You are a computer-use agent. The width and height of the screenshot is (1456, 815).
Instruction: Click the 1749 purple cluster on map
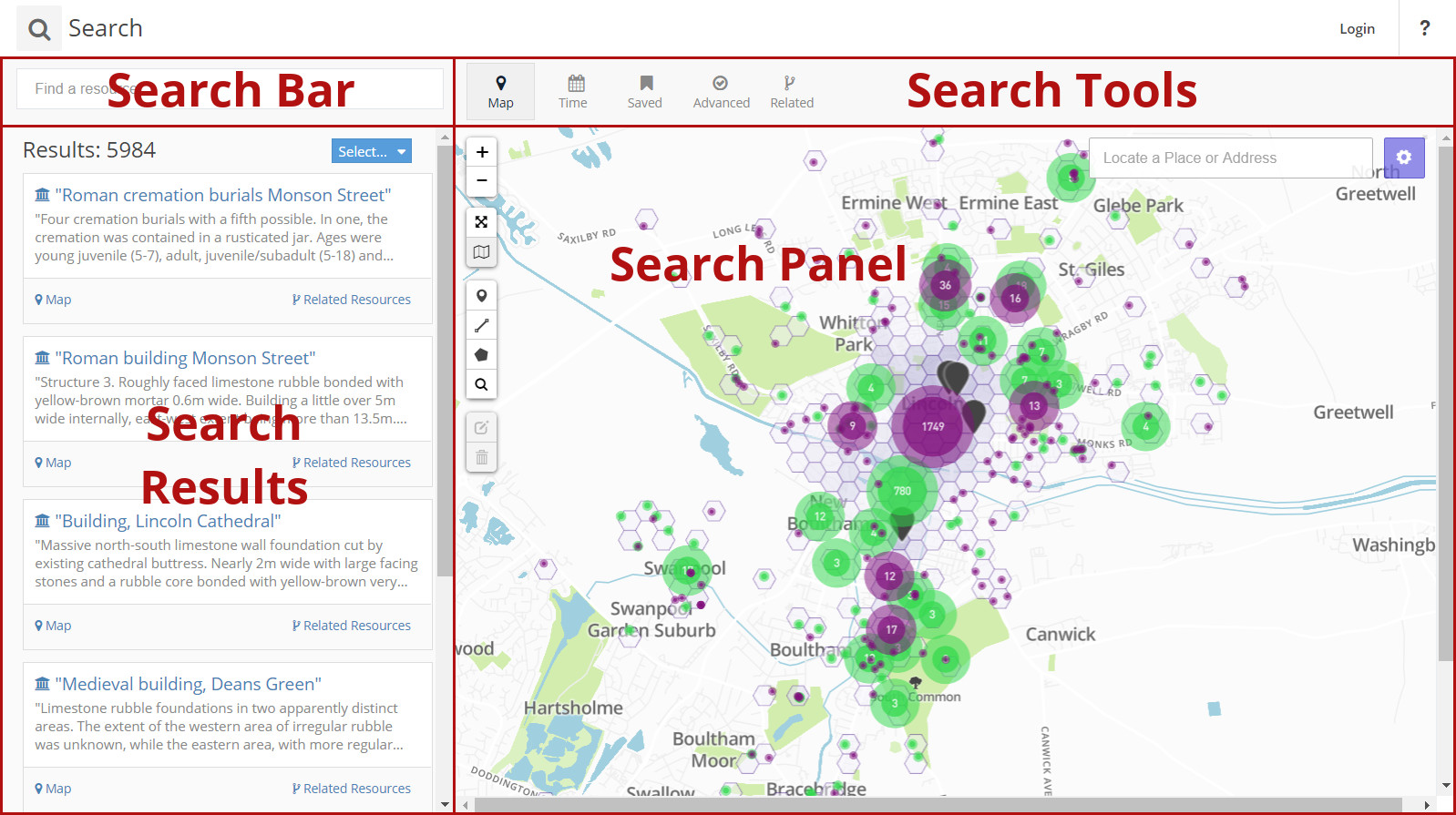[932, 426]
